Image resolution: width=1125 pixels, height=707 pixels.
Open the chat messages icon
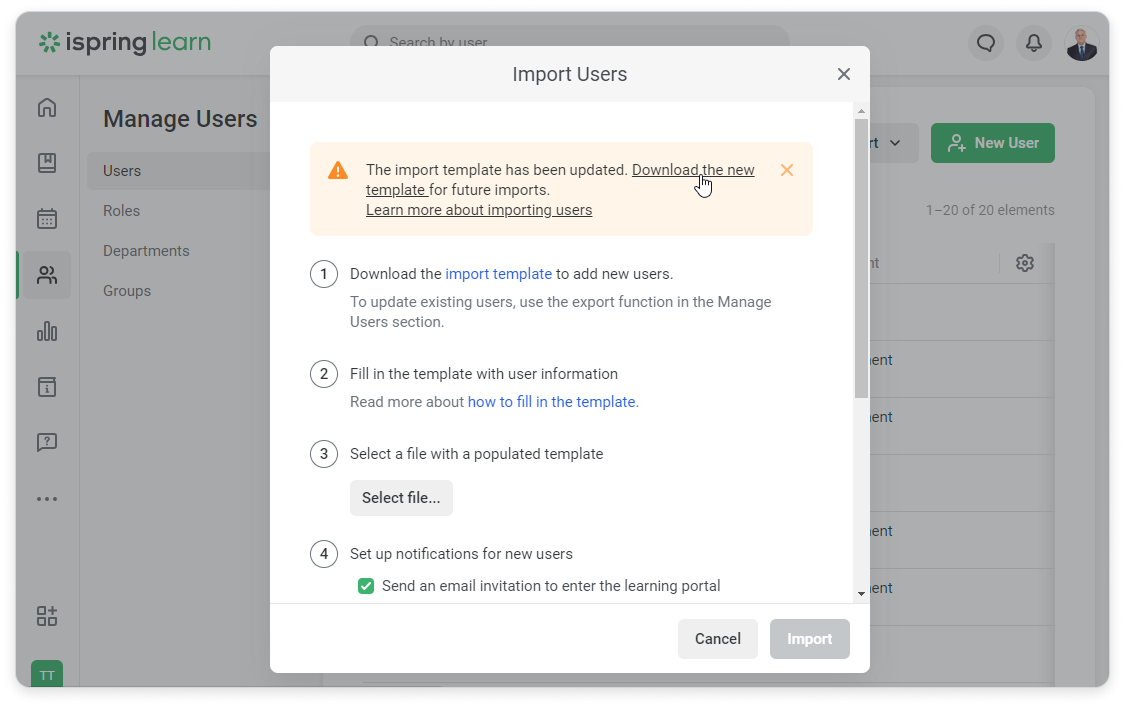pyautogui.click(x=986, y=43)
